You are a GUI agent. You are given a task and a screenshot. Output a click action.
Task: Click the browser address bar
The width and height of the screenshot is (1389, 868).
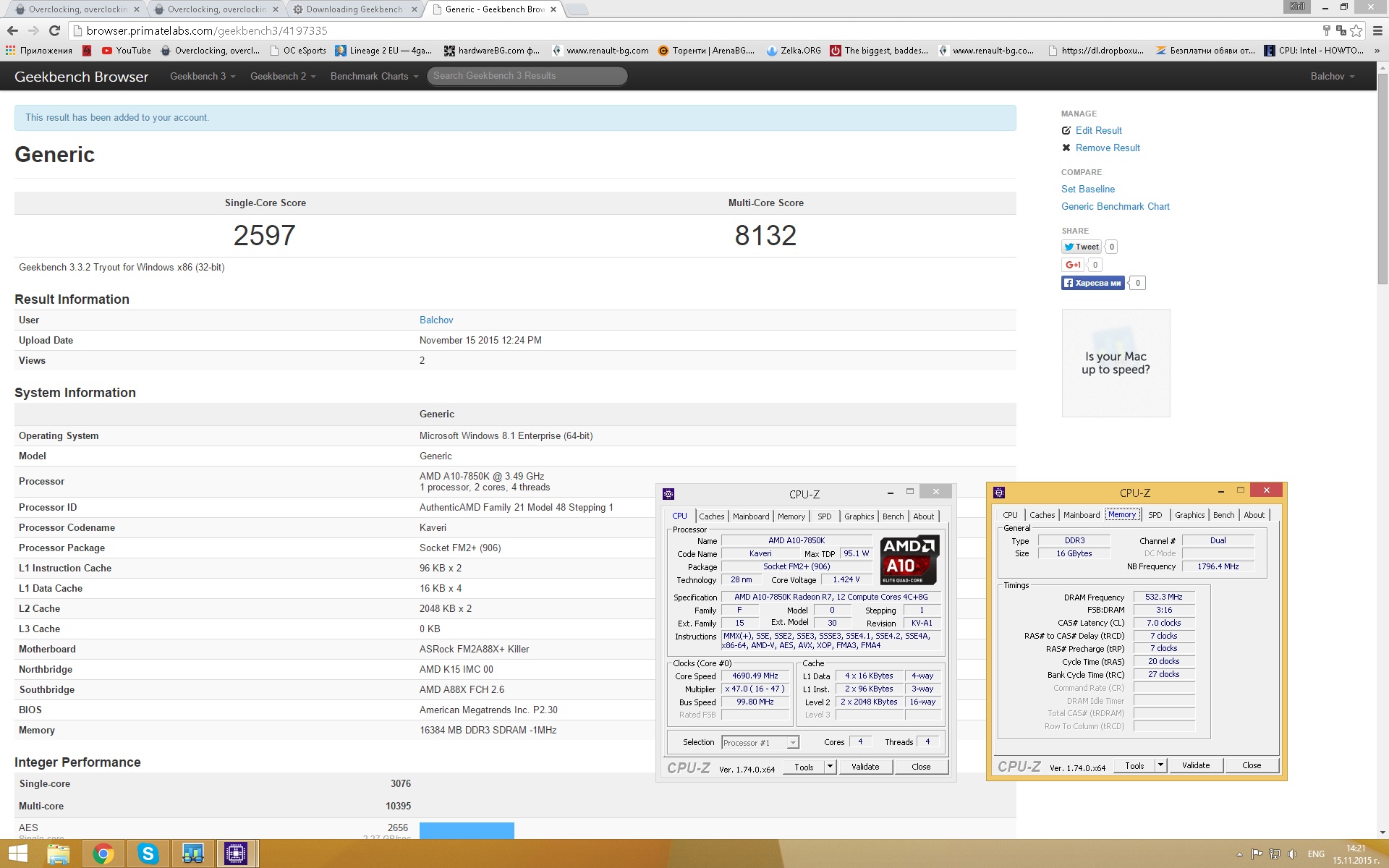click(694, 30)
